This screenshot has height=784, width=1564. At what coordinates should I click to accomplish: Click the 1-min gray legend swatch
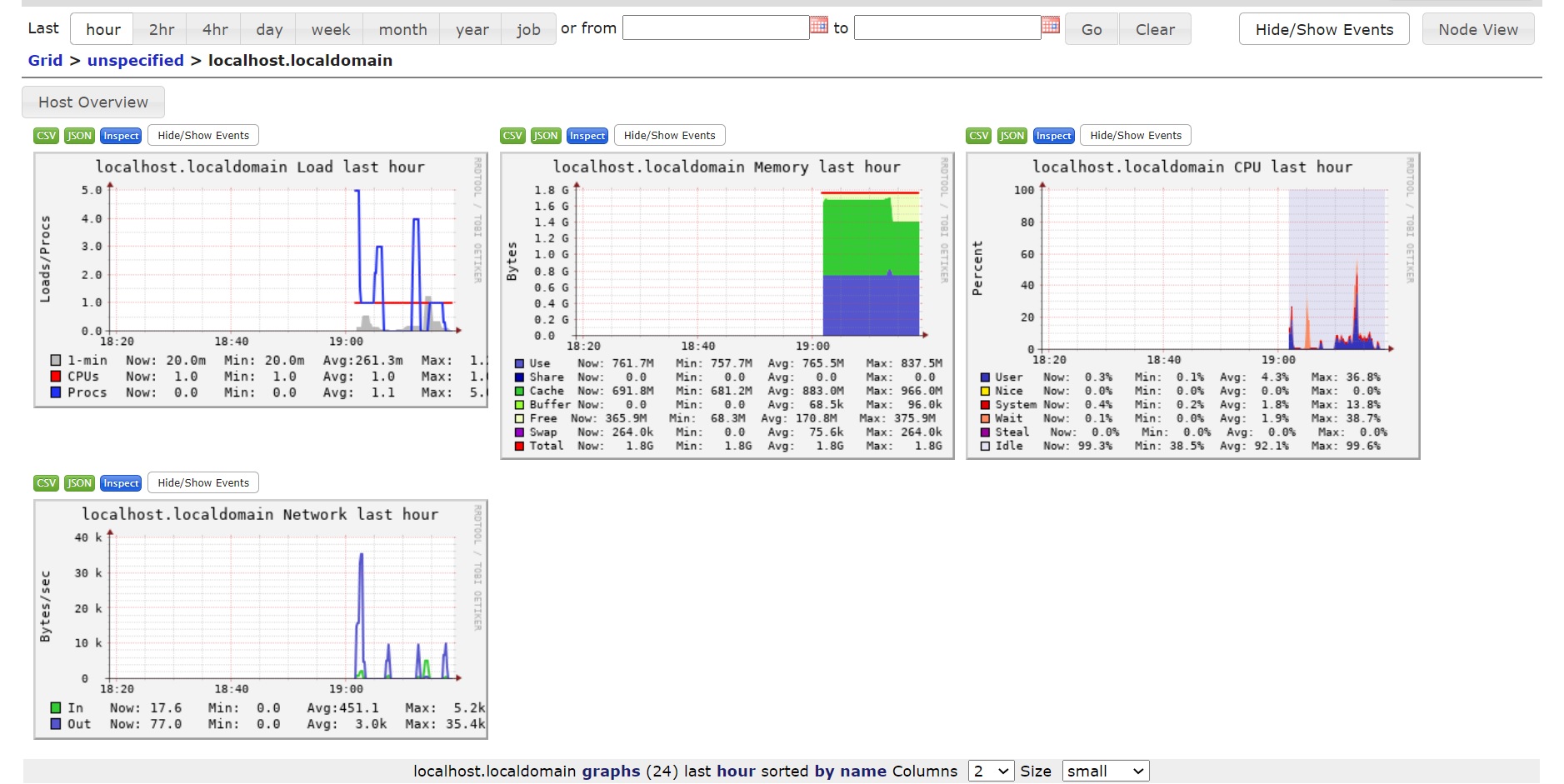[x=56, y=360]
